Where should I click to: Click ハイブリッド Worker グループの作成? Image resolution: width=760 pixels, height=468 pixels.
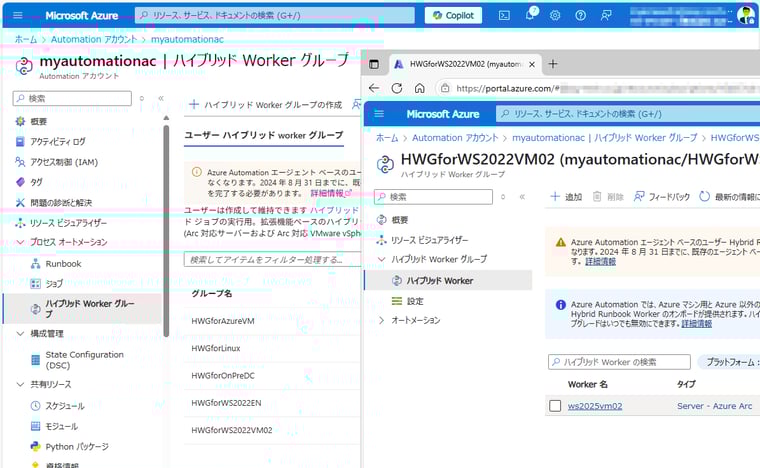point(265,105)
